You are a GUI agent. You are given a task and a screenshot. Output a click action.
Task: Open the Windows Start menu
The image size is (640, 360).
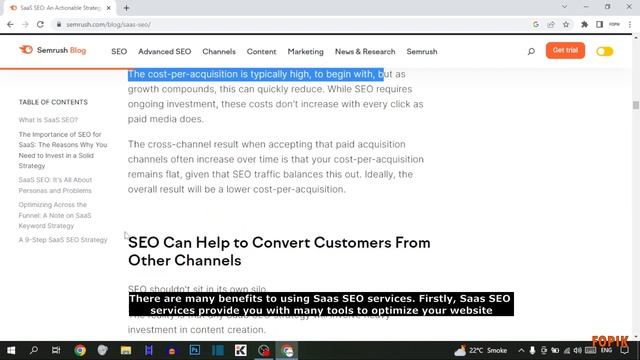tap(11, 351)
